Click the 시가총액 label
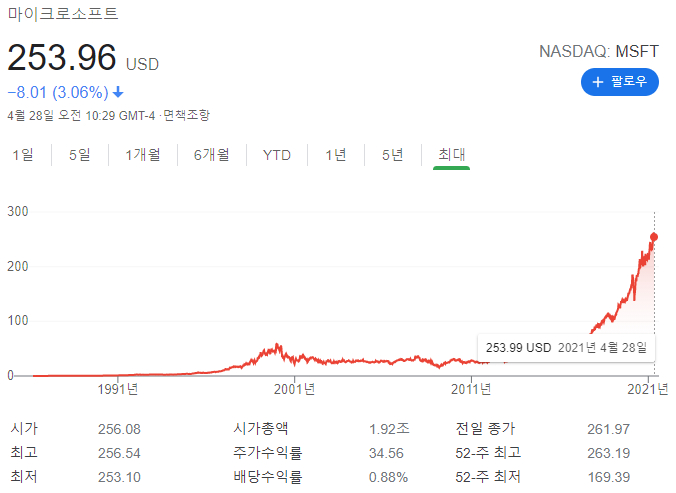The width and height of the screenshot is (676, 493). pos(261,429)
